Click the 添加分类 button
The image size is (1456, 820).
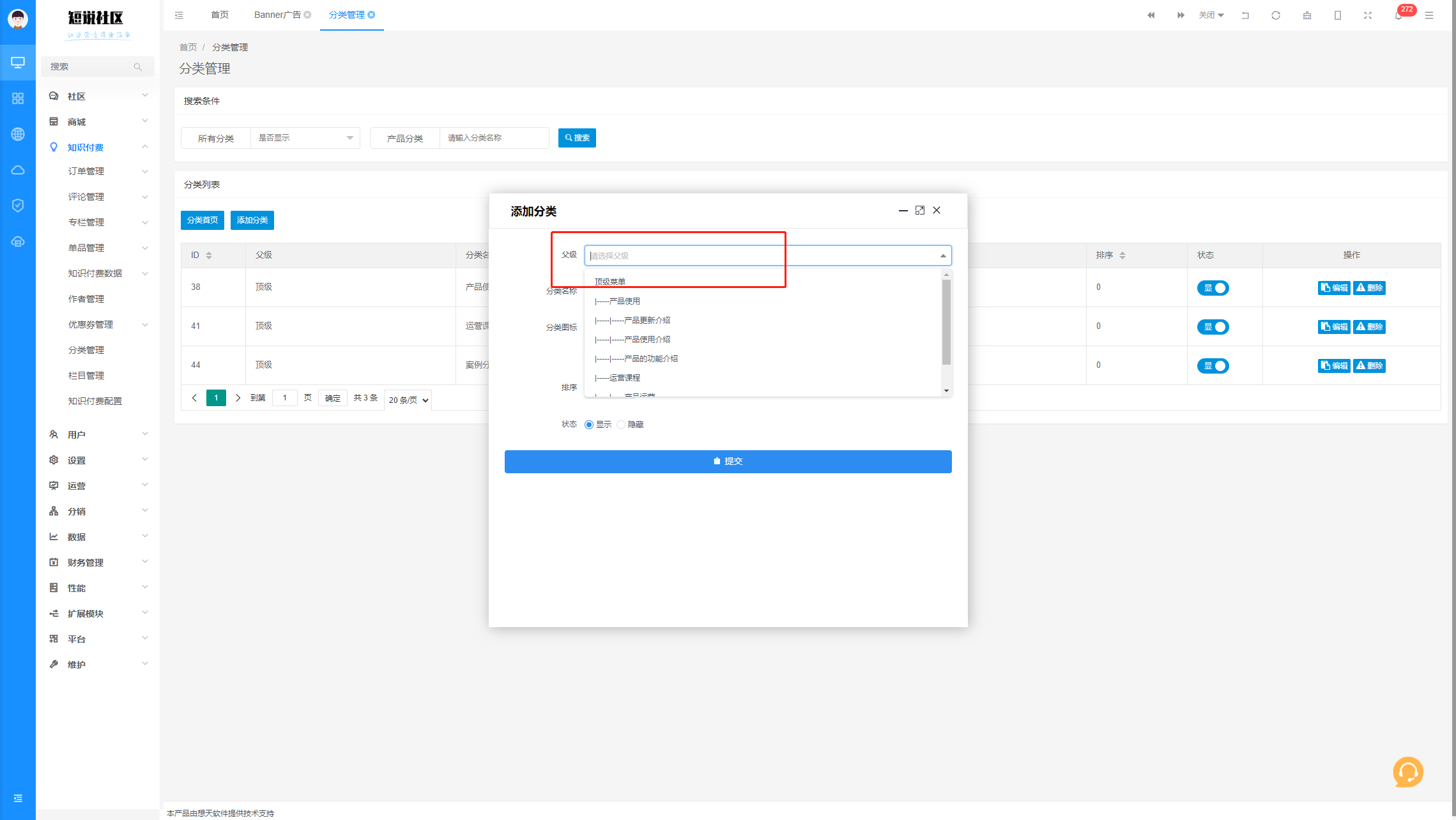[252, 220]
